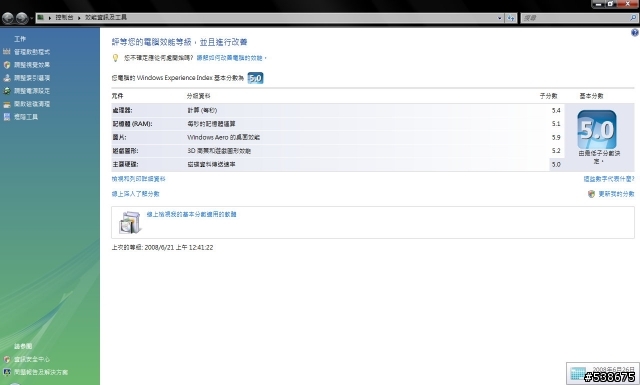Screen dimensions: 640x385
Task: Open the 'what do these numbers mean' link
Action: [609, 179]
